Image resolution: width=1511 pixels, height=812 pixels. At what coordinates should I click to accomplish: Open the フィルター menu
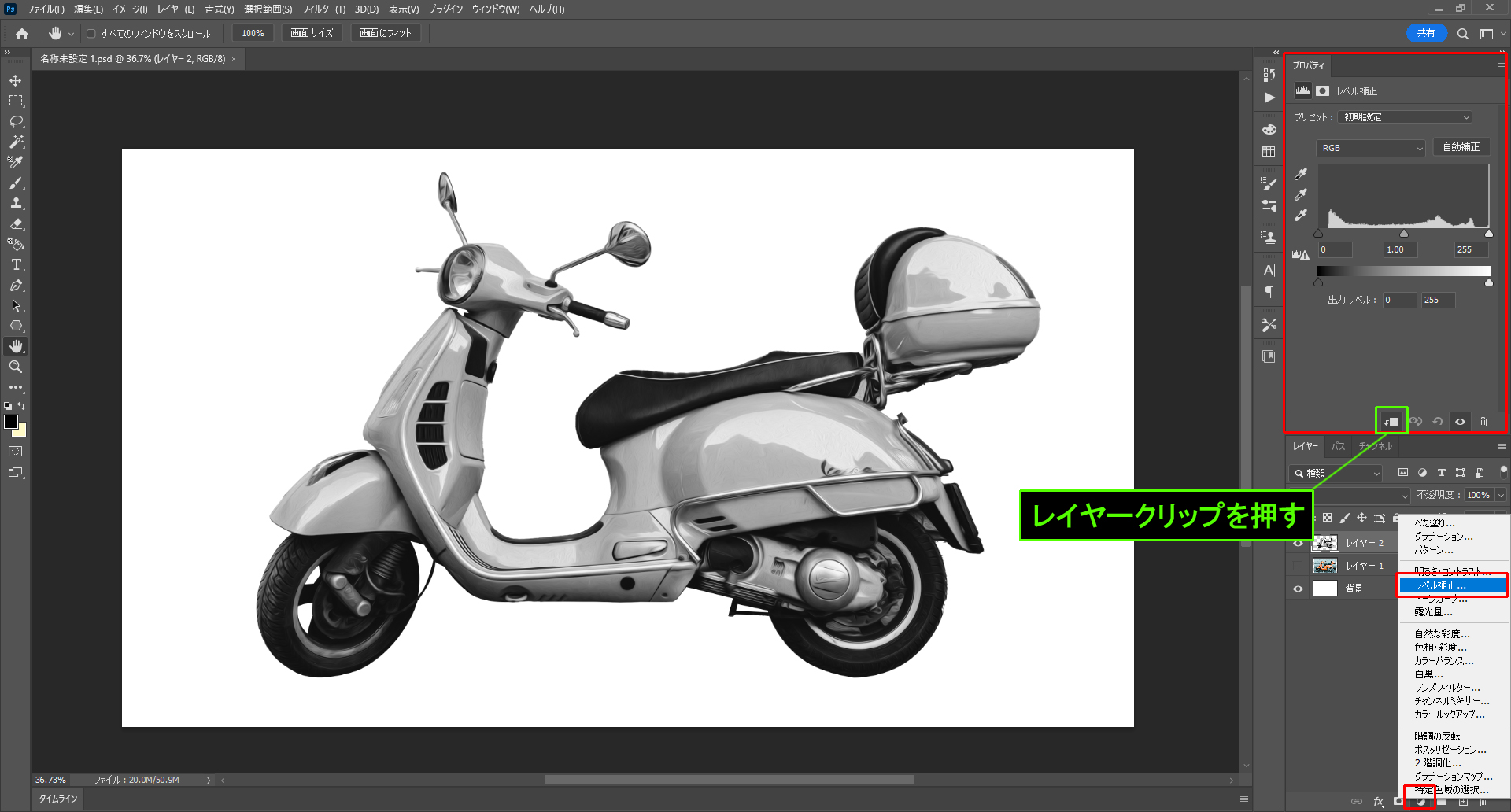click(323, 9)
